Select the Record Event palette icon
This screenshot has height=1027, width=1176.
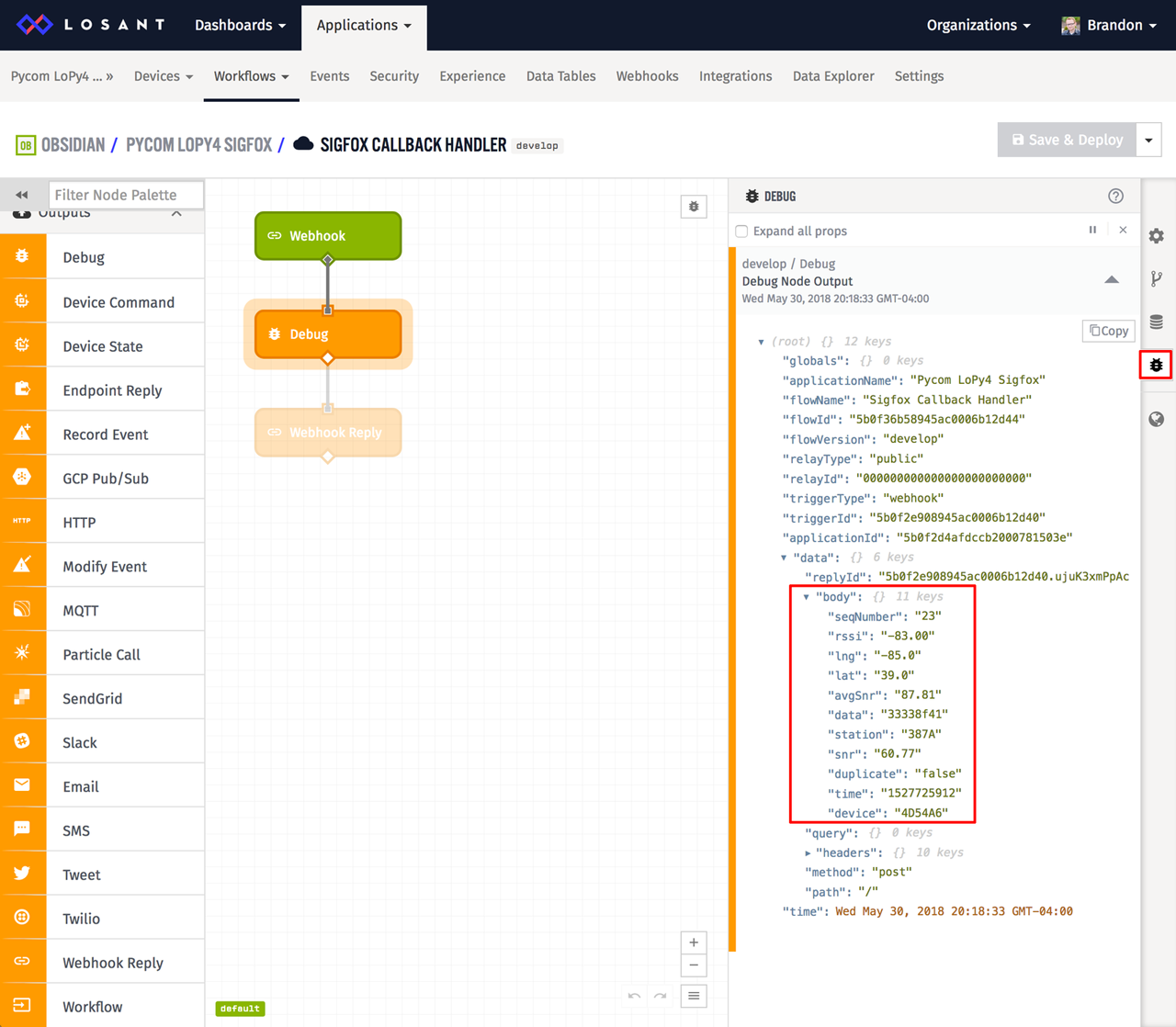tap(23, 434)
